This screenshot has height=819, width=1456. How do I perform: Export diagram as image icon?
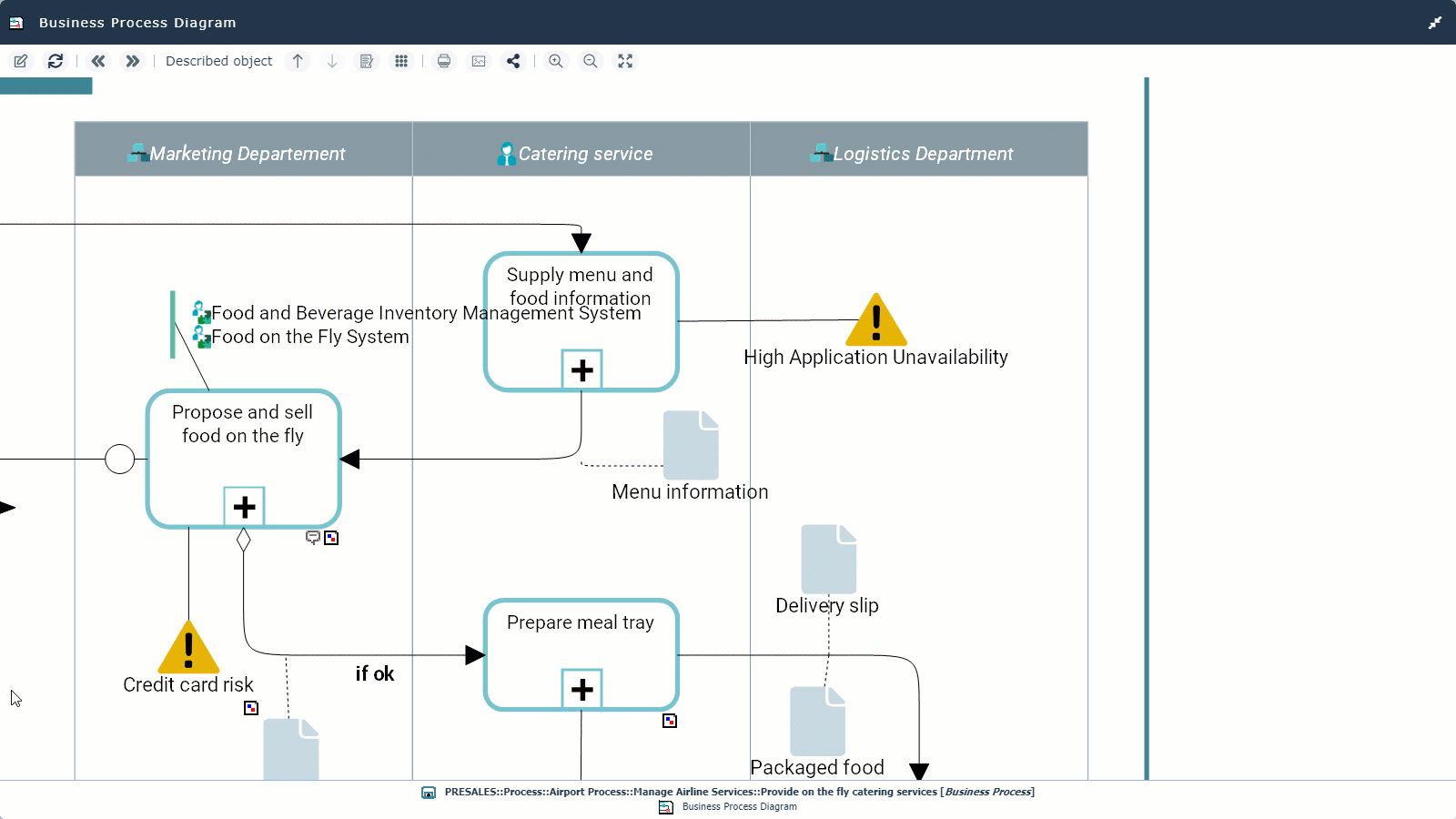pyautogui.click(x=479, y=61)
